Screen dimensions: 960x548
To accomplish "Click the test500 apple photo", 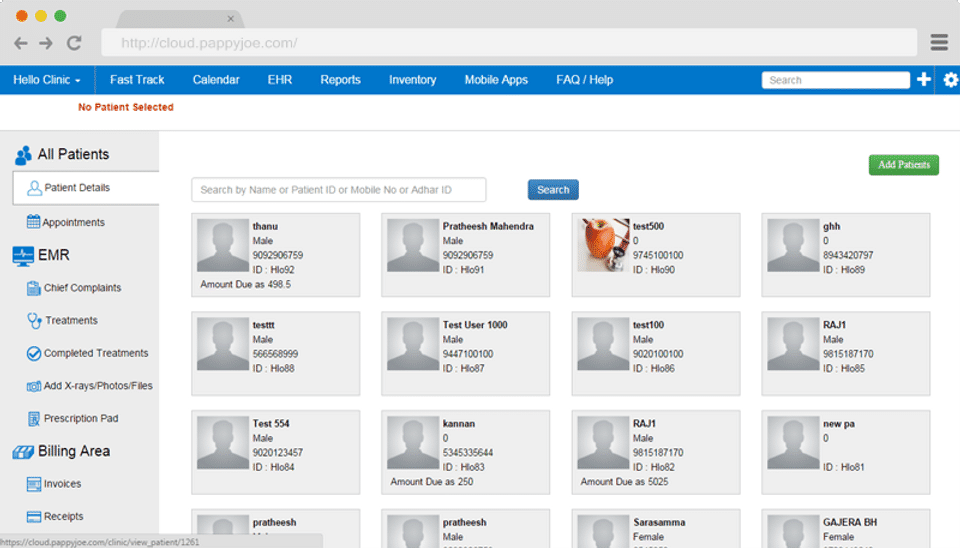I will pos(603,245).
